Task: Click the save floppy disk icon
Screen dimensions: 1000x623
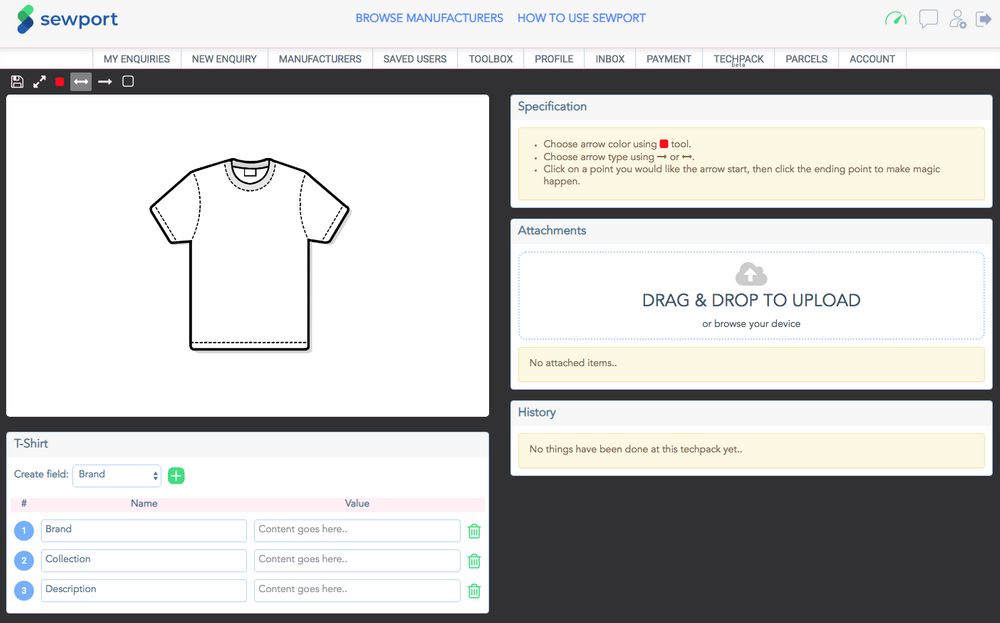Action: pyautogui.click(x=17, y=81)
